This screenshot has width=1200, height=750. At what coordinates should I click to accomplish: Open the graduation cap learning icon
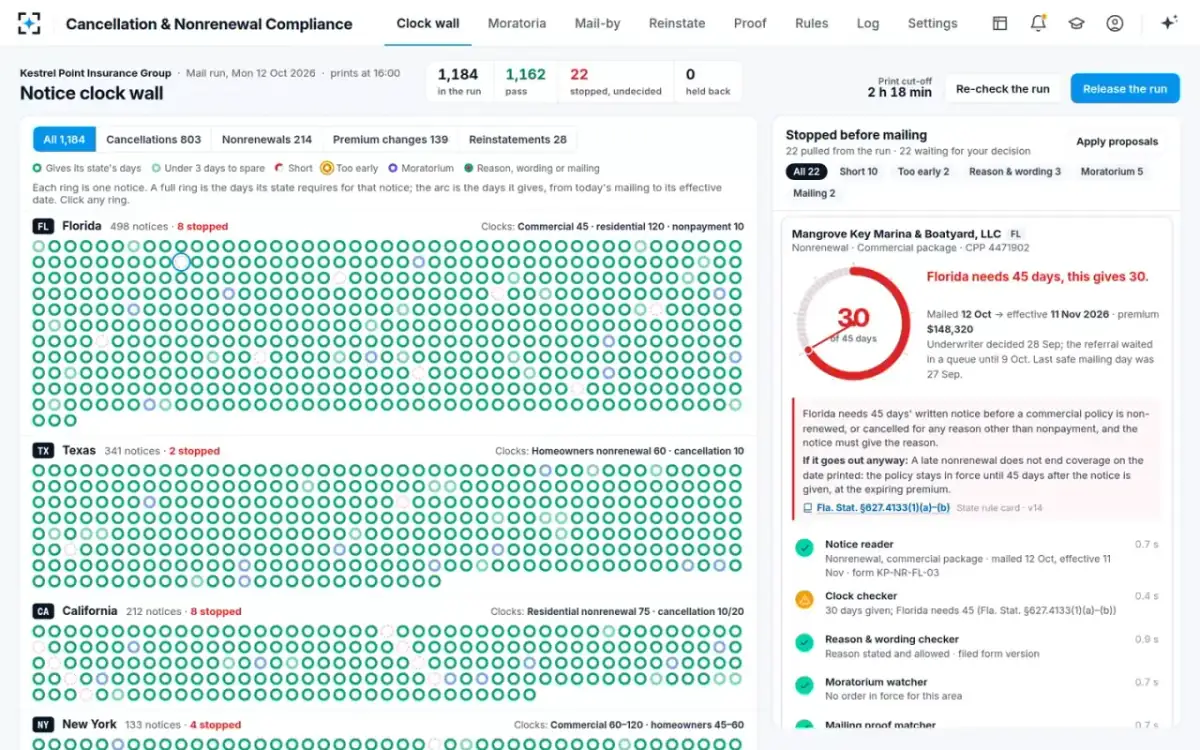tap(1076, 23)
